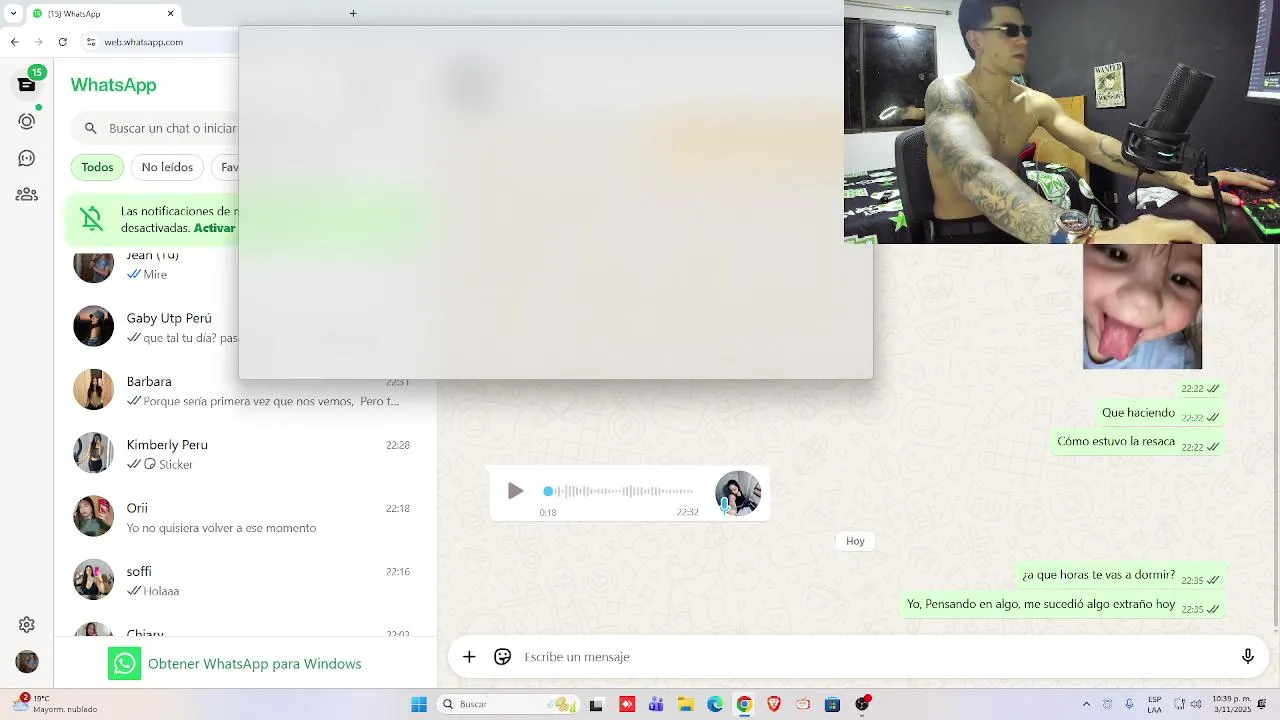
Task: Select the 'Todos' filter chip
Action: click(97, 167)
